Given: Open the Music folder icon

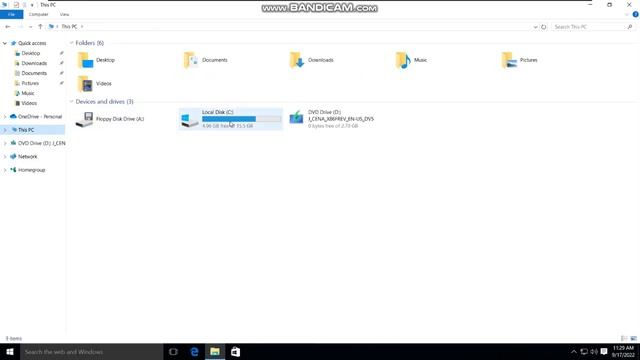Looking at the screenshot, I should (403, 60).
